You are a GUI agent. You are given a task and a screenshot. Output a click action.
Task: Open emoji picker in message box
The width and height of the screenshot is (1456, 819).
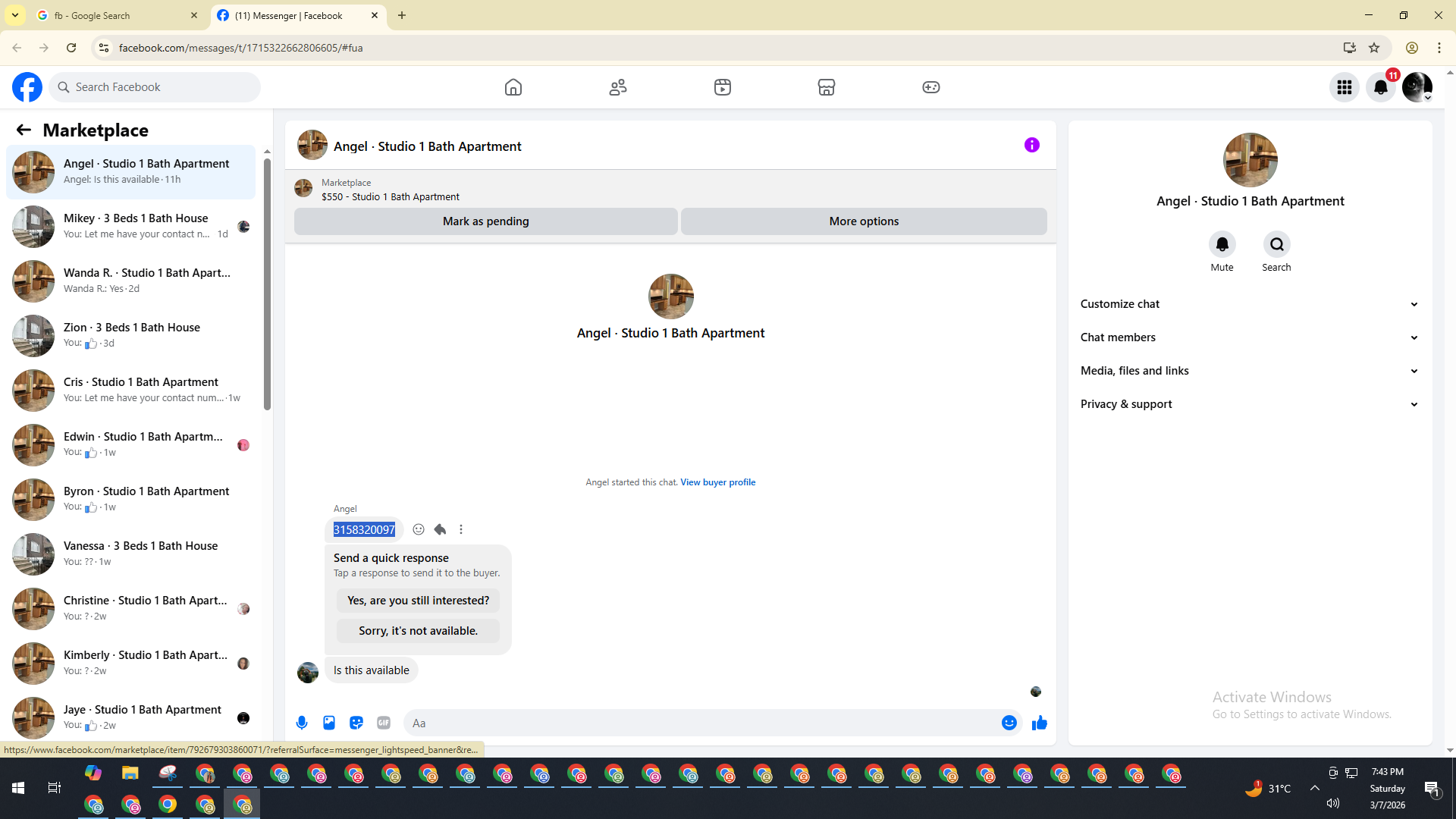pos(1009,723)
